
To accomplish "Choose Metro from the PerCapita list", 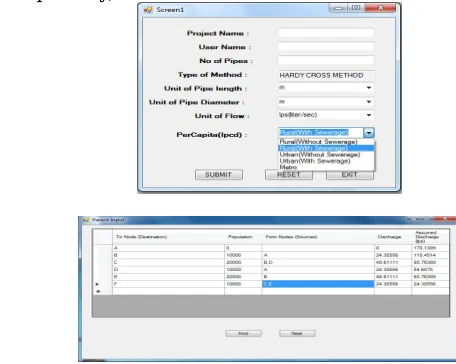I will click(327, 167).
